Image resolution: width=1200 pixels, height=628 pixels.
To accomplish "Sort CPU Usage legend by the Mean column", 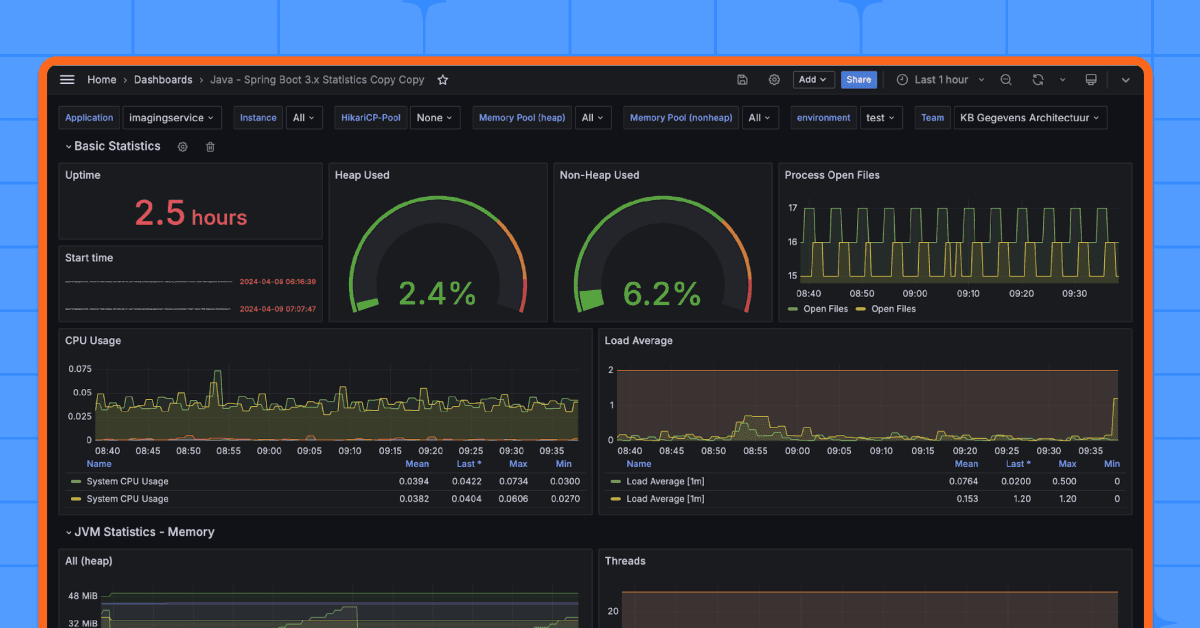I will pos(417,463).
